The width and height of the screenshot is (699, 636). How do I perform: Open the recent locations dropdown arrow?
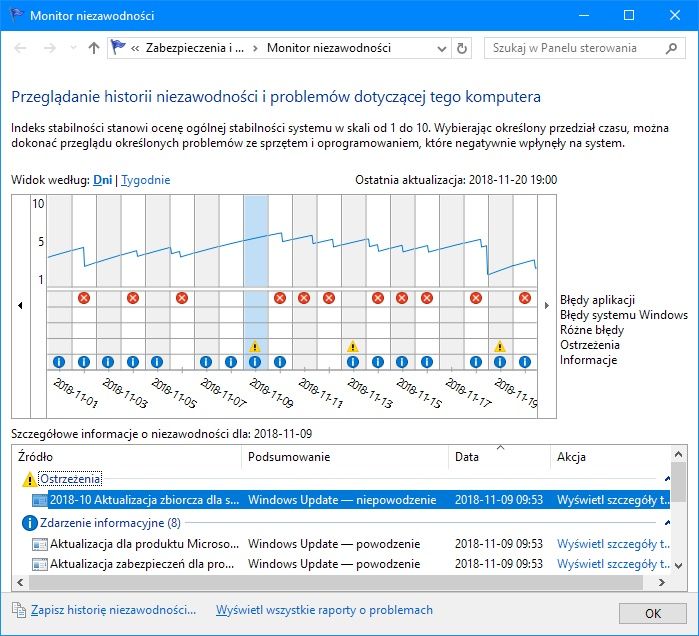coord(74,48)
